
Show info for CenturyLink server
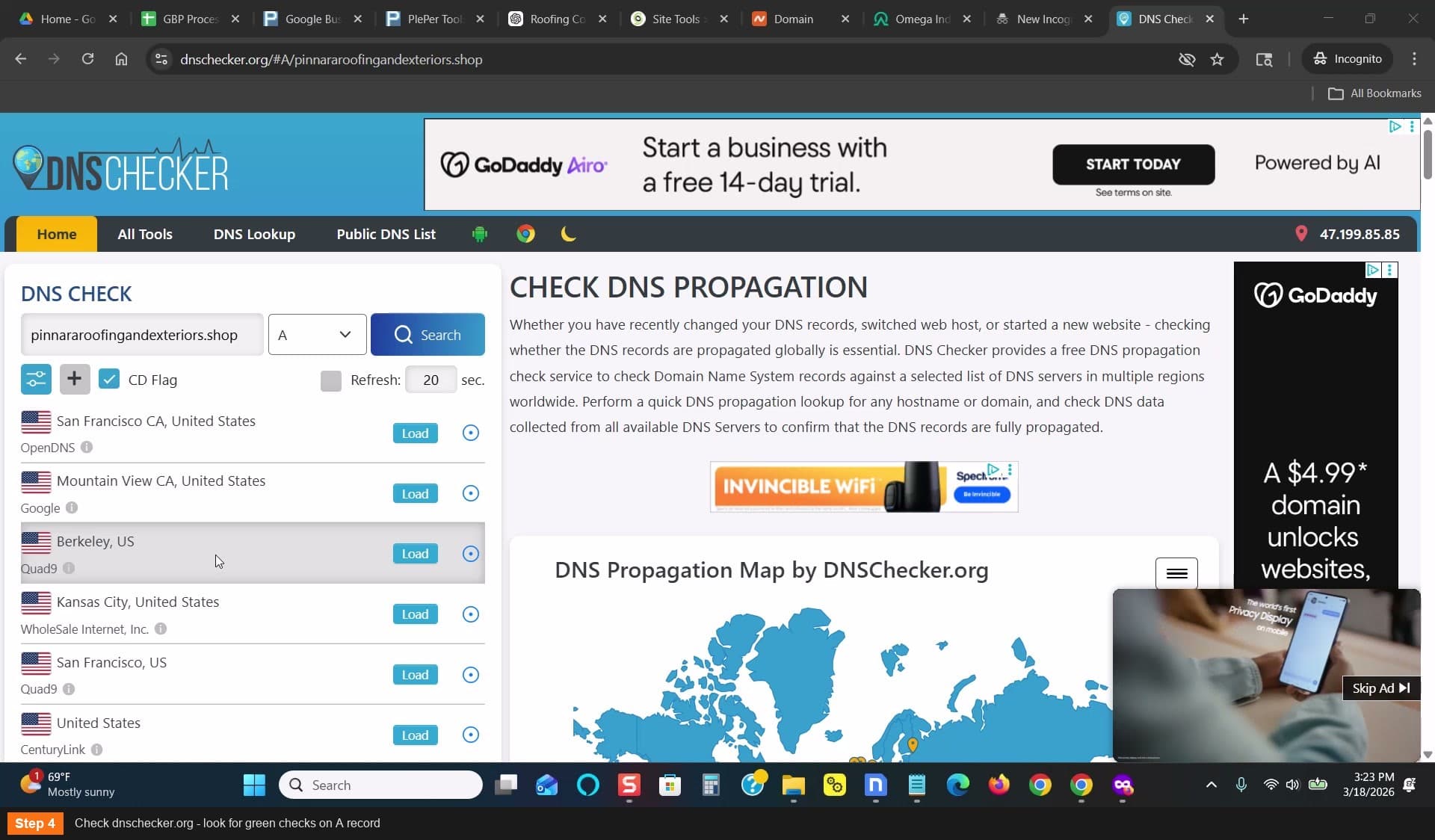pos(97,749)
